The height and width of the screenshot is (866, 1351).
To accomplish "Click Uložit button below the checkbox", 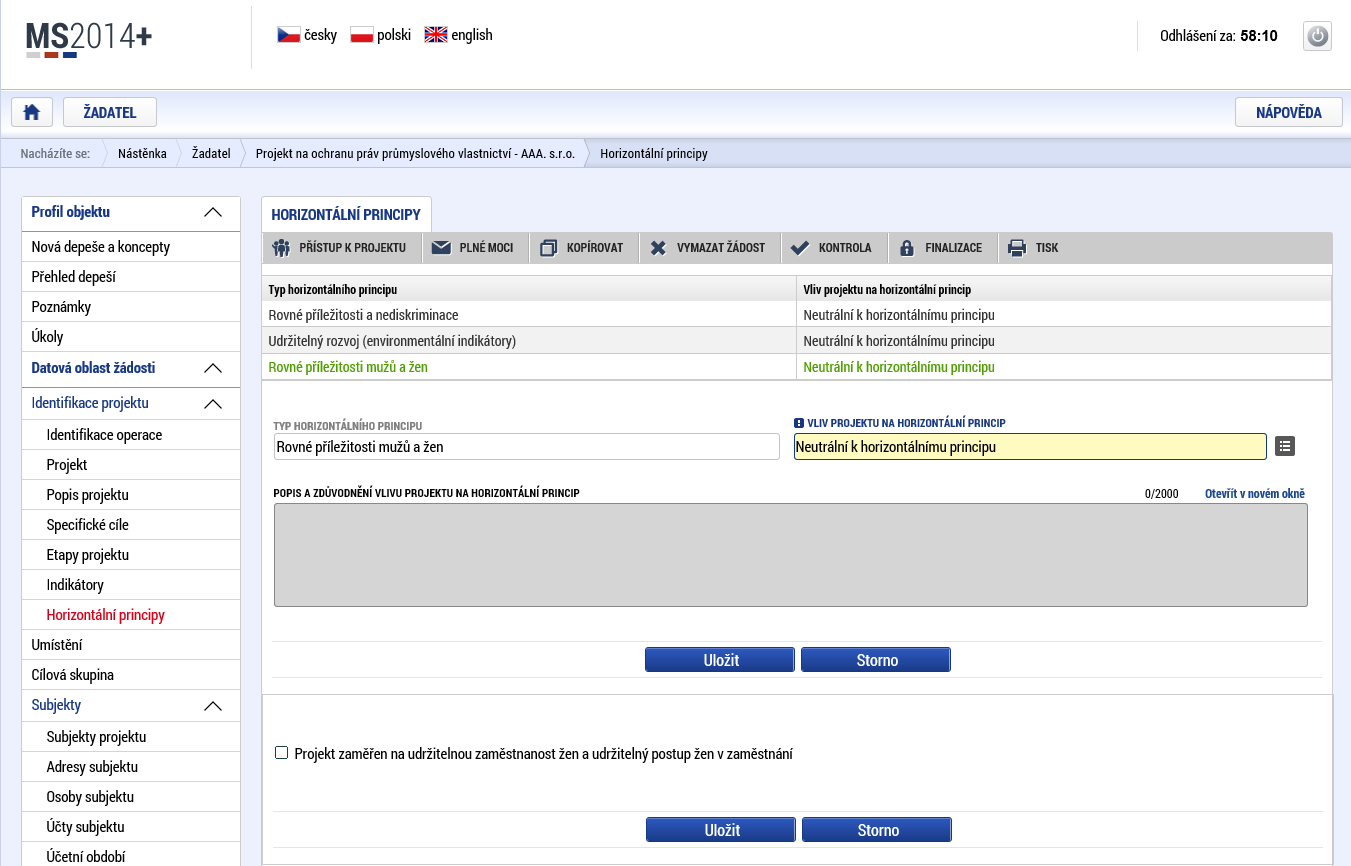I will pos(721,830).
